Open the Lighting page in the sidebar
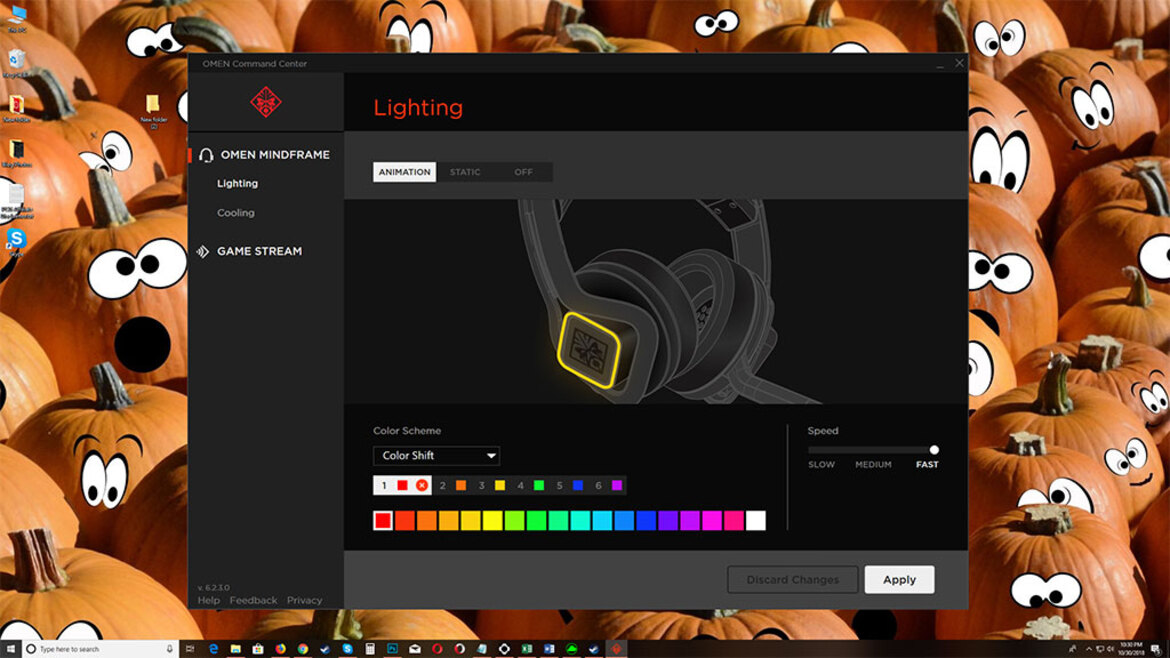 (x=237, y=184)
